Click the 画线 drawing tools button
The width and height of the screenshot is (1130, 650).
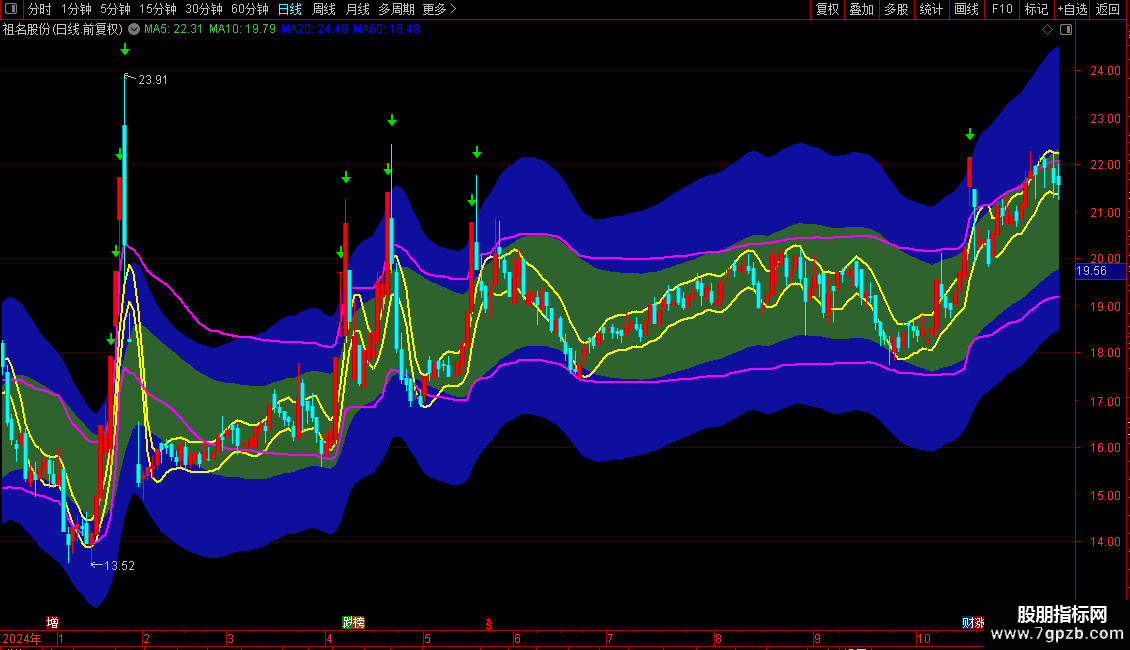click(x=966, y=9)
